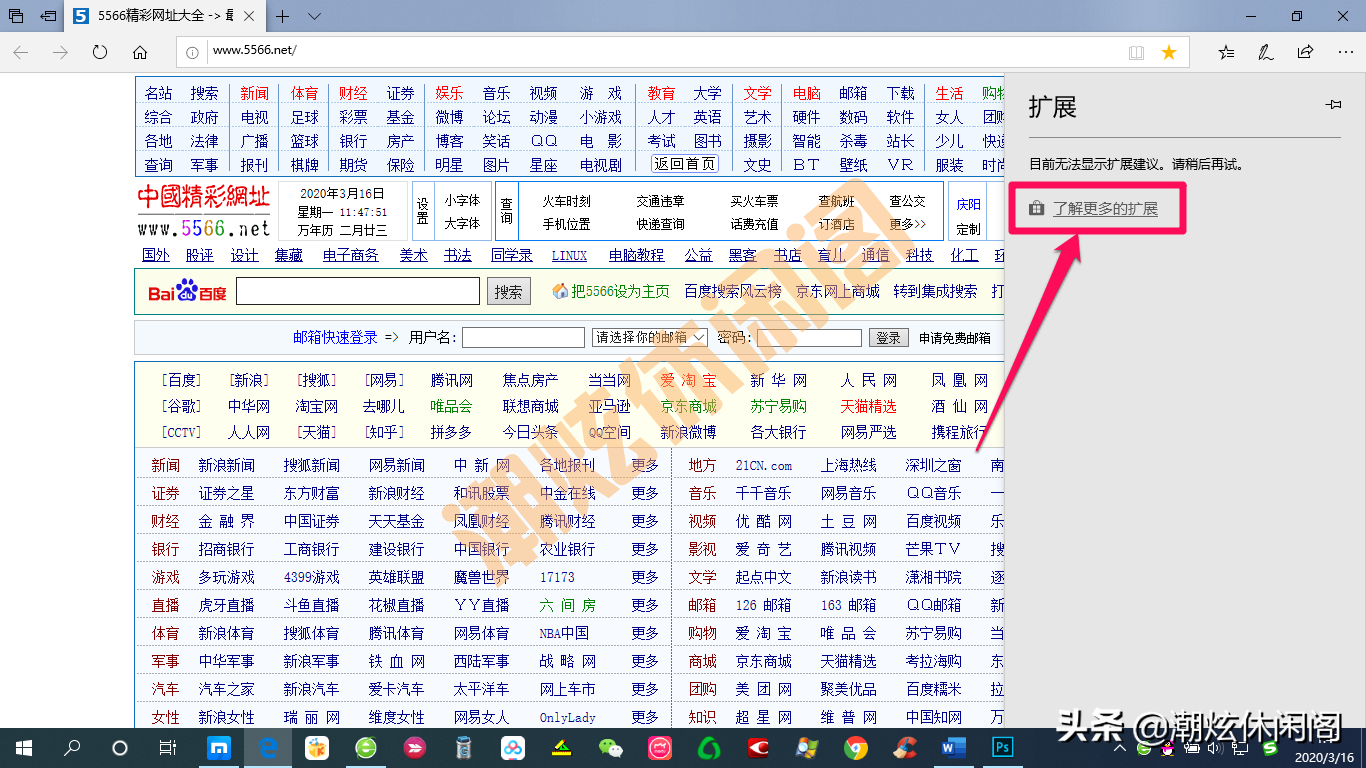Click 了解更多的扩展 link
The height and width of the screenshot is (768, 1366).
point(1105,209)
